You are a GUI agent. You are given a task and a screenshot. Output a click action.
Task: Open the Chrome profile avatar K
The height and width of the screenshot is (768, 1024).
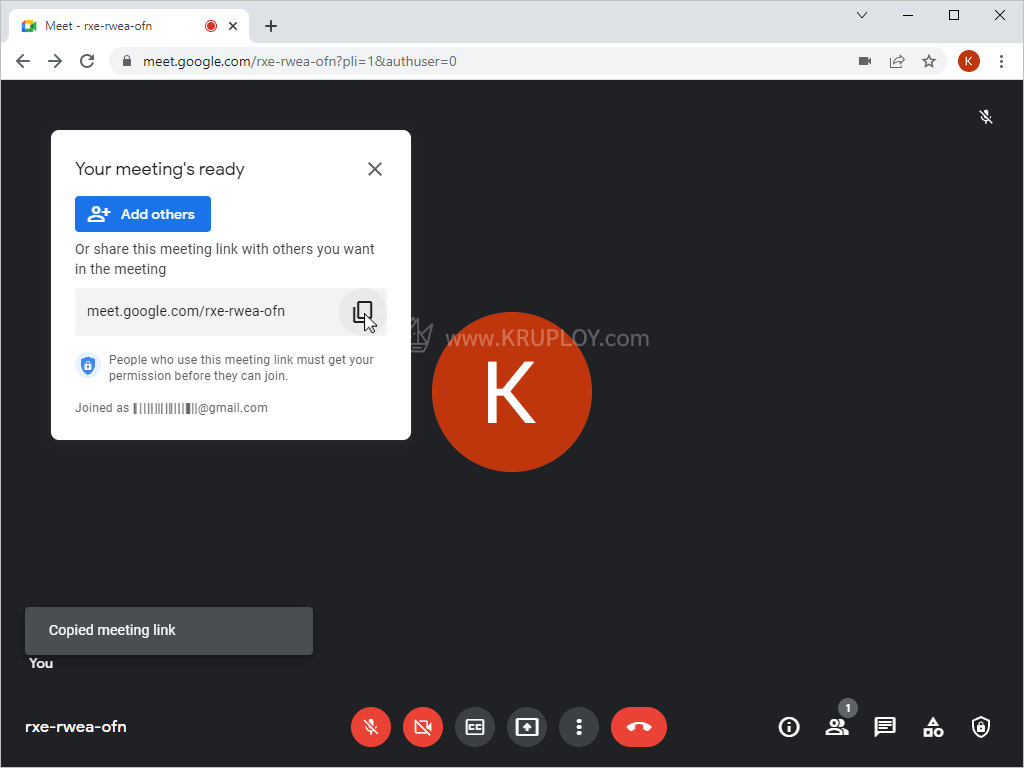pos(968,61)
